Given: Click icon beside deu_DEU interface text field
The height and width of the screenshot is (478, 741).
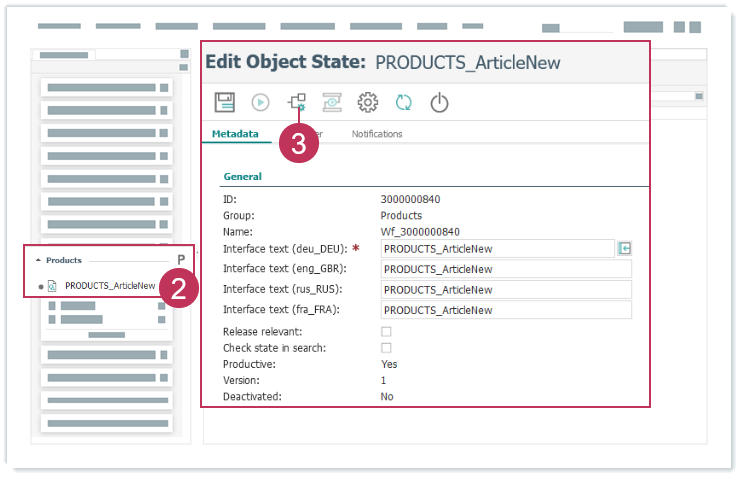Looking at the screenshot, I should click(x=625, y=249).
